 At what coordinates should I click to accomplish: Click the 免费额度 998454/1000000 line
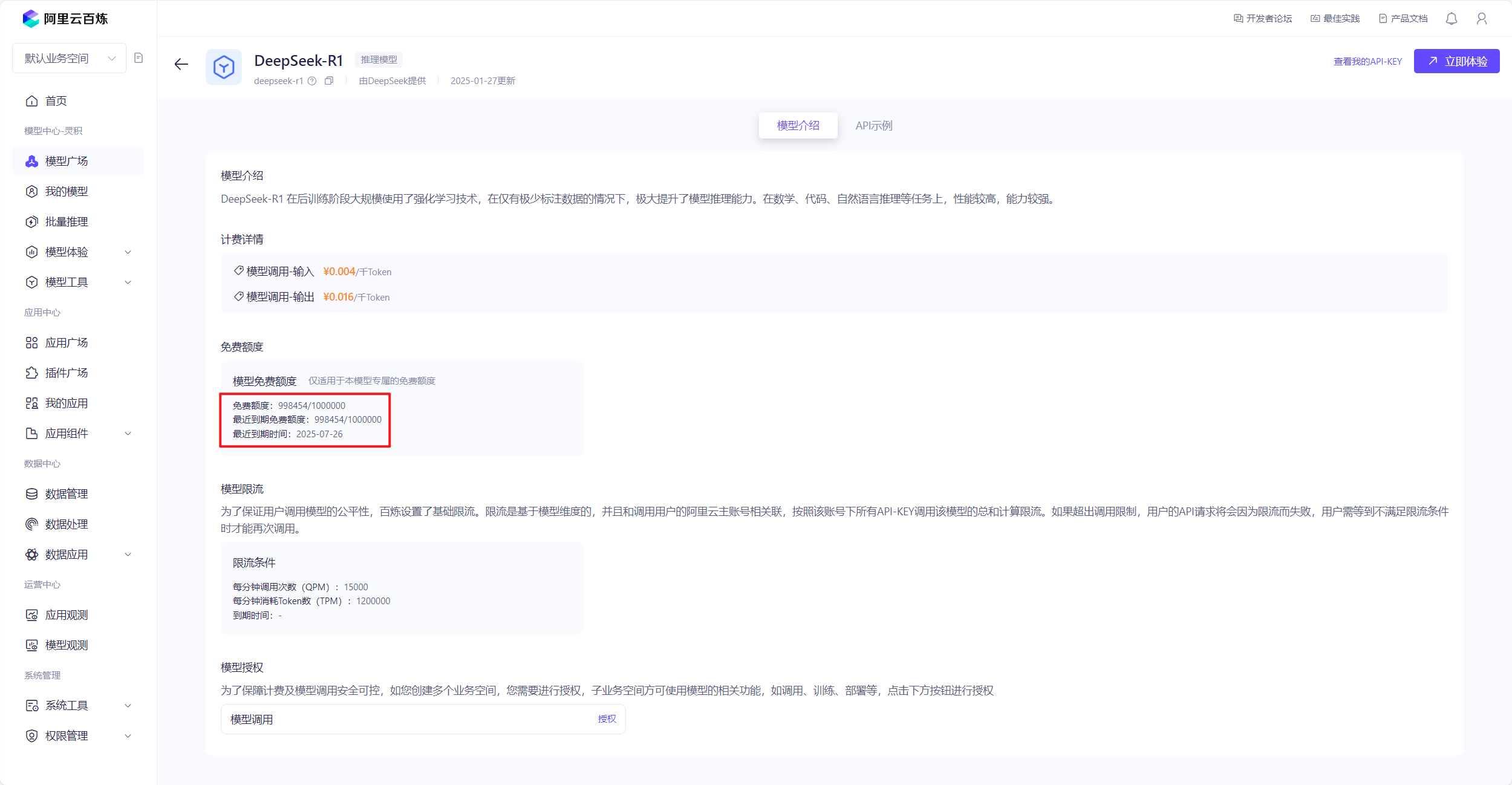289,406
